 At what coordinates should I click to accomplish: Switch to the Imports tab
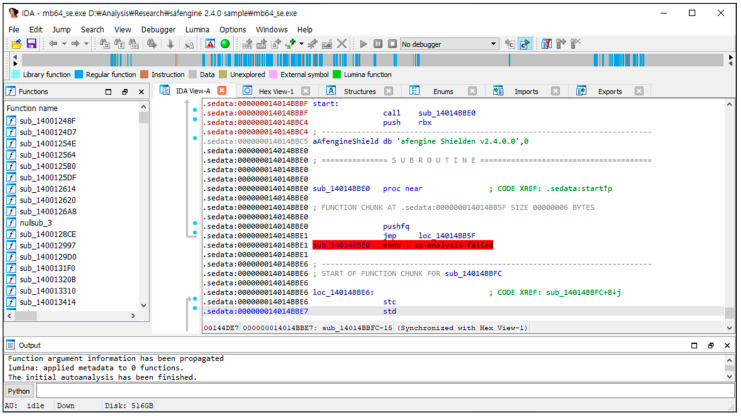click(x=526, y=91)
